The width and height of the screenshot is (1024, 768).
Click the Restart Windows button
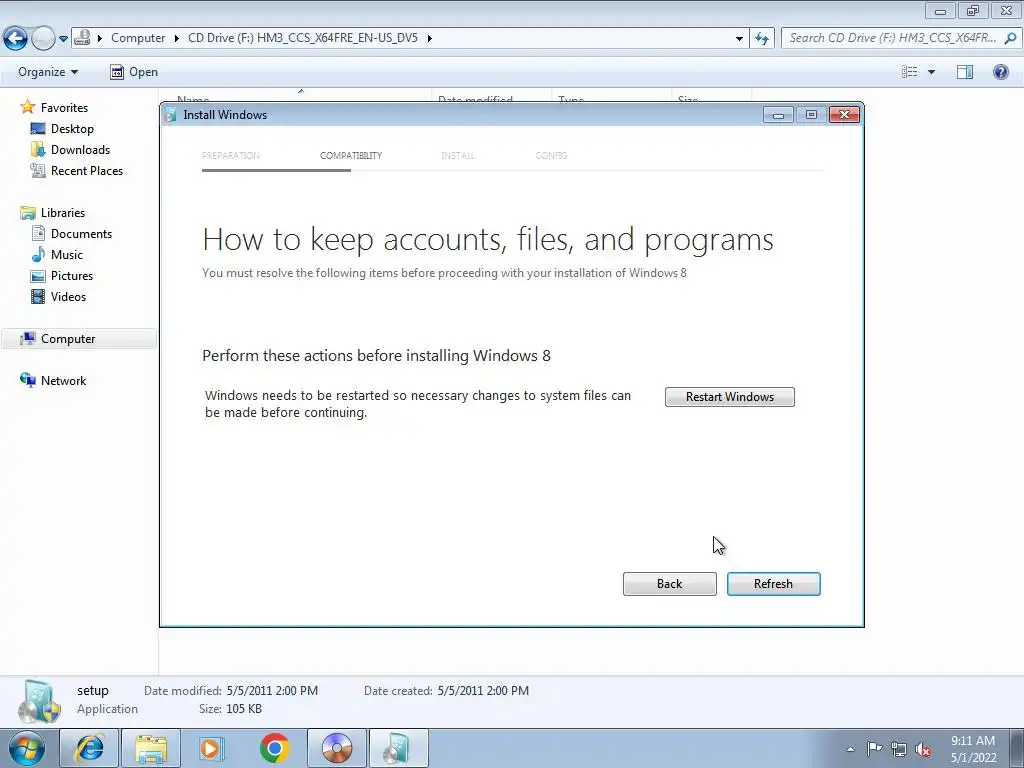(x=729, y=397)
